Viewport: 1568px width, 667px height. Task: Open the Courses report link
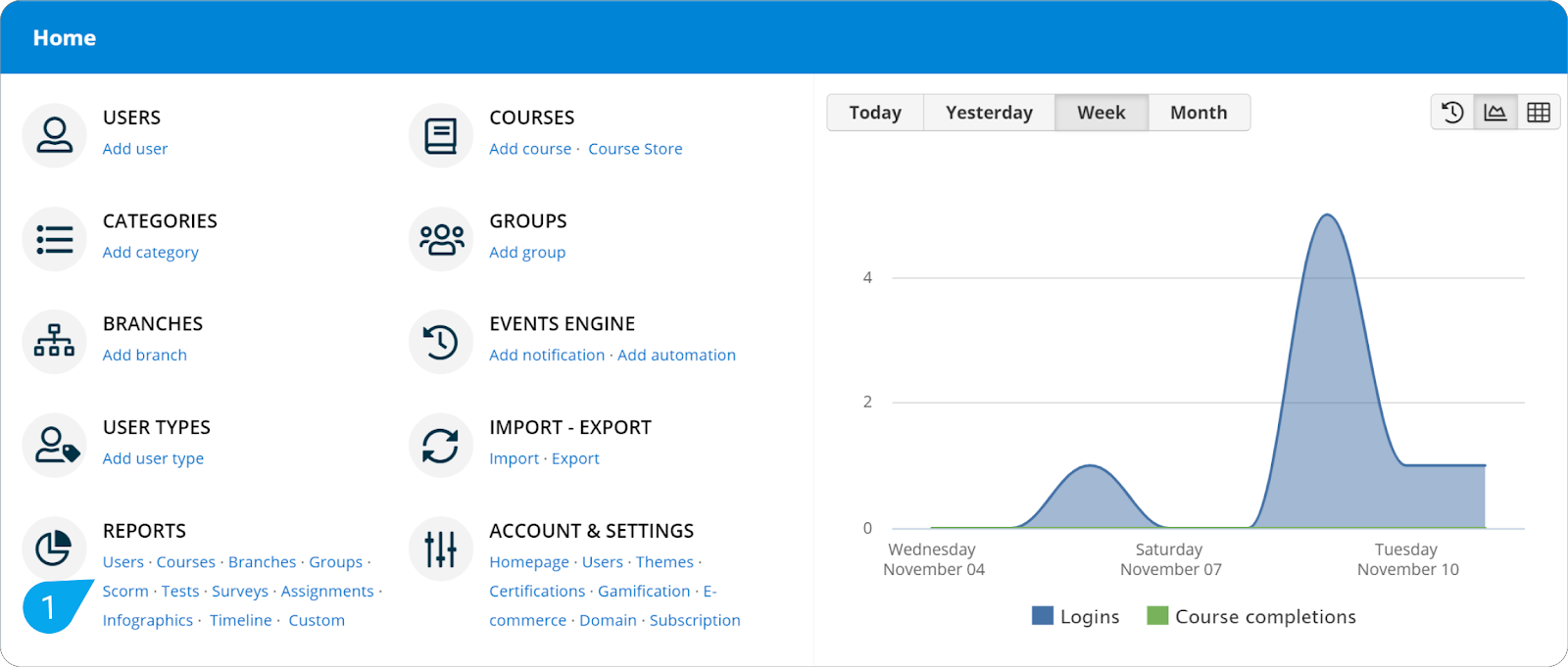point(186,562)
